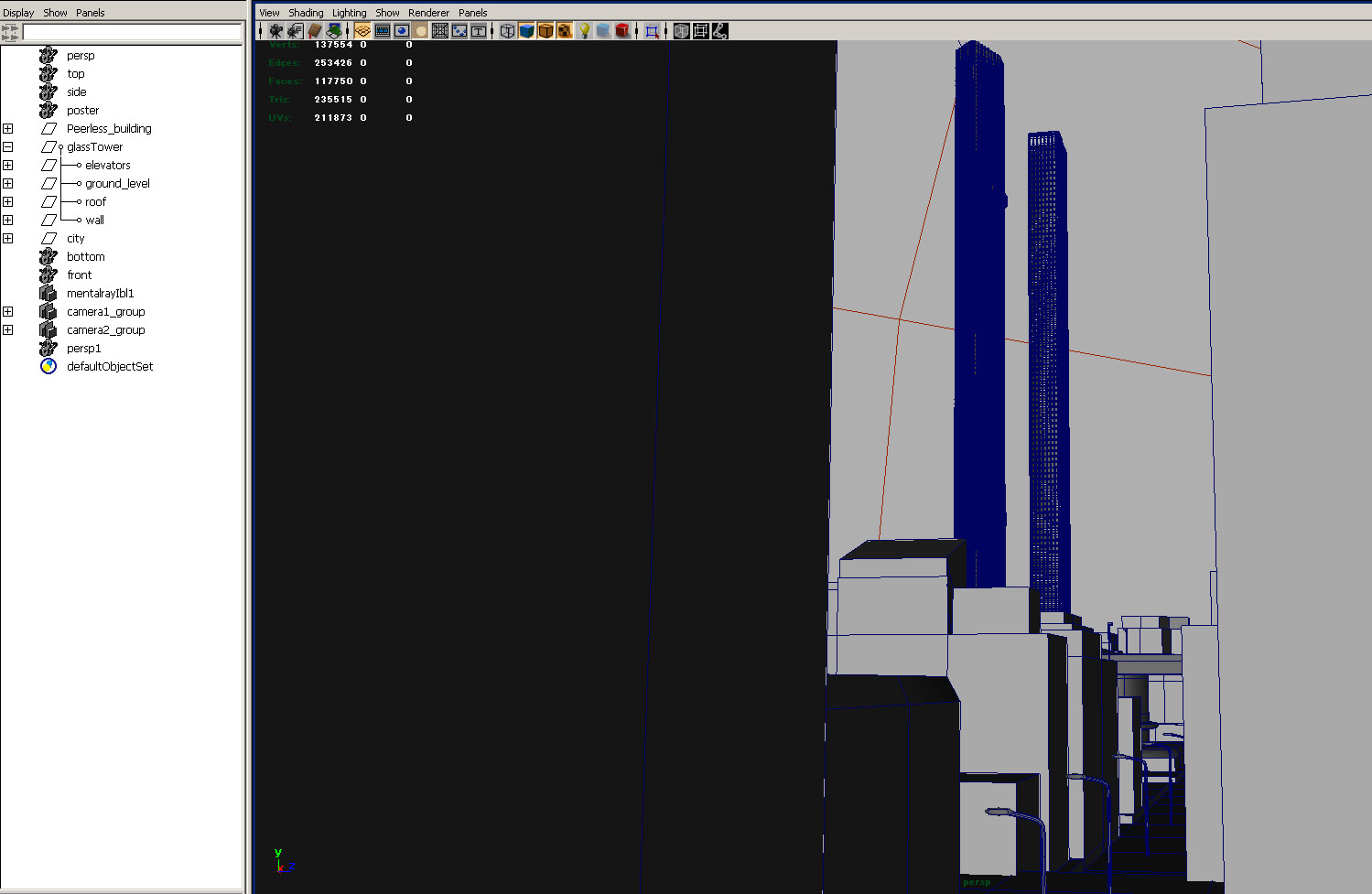Enable X-ray display mode
1372x894 pixels.
[604, 30]
